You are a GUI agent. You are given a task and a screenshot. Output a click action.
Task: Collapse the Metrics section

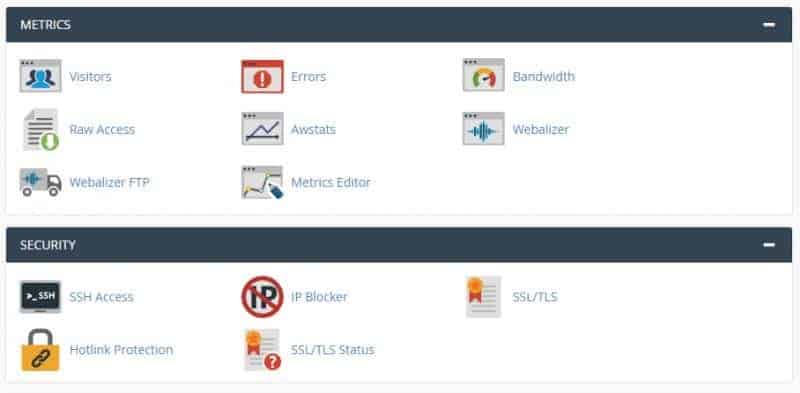pos(769,24)
